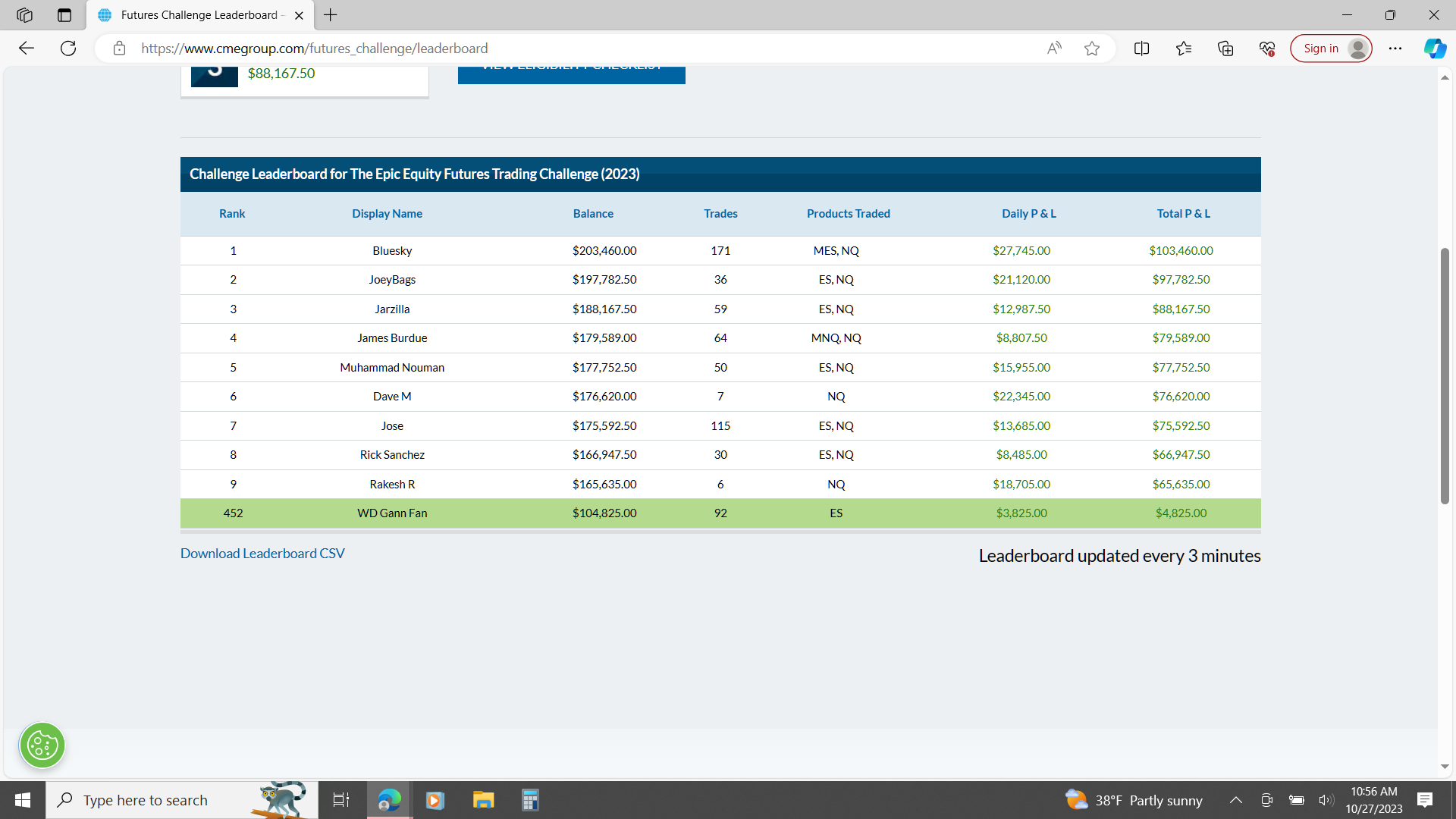The height and width of the screenshot is (819, 1456).
Task: Select Jarzilla display name
Action: (392, 309)
